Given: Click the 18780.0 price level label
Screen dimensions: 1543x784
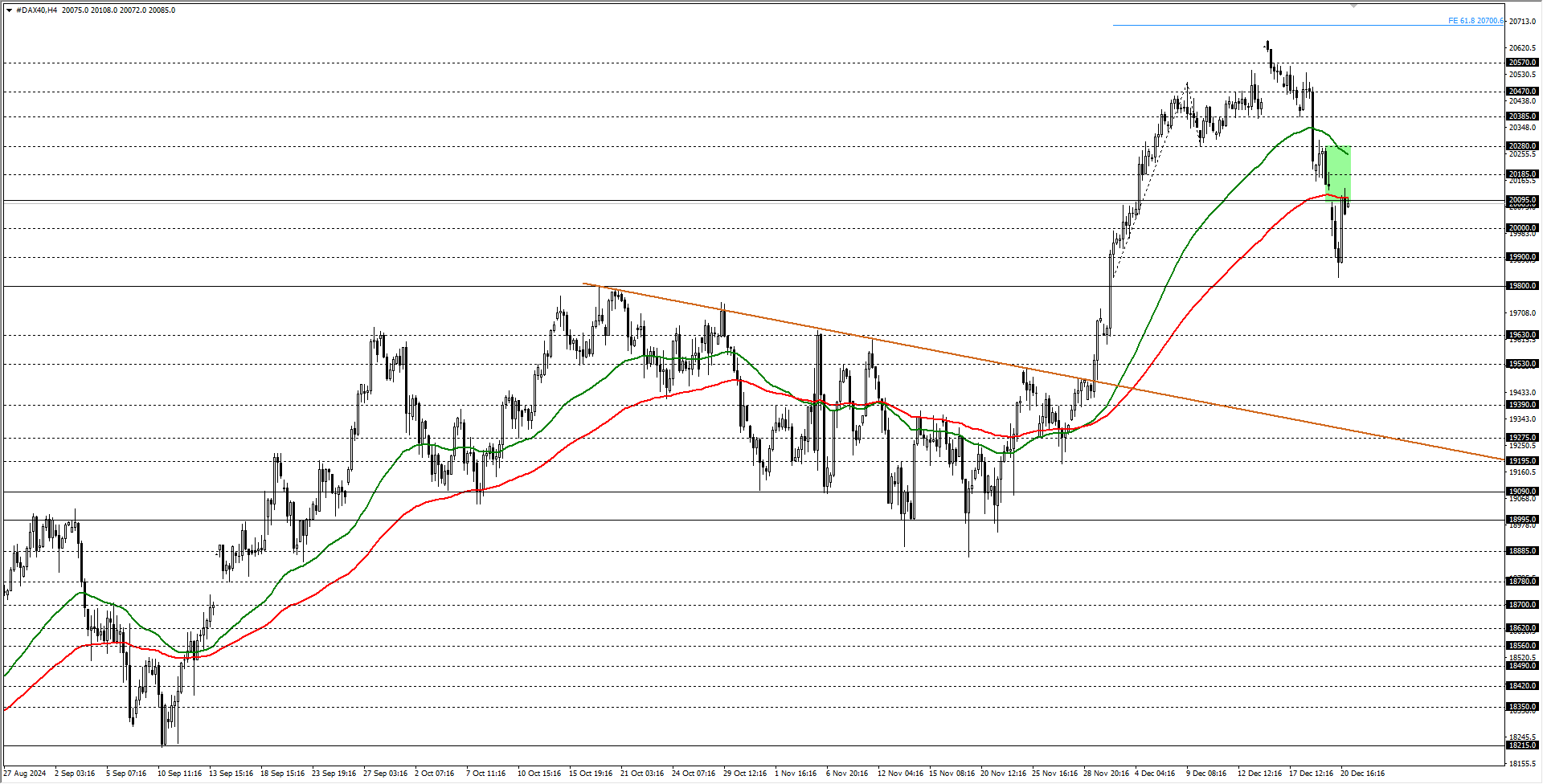Looking at the screenshot, I should (x=1522, y=582).
